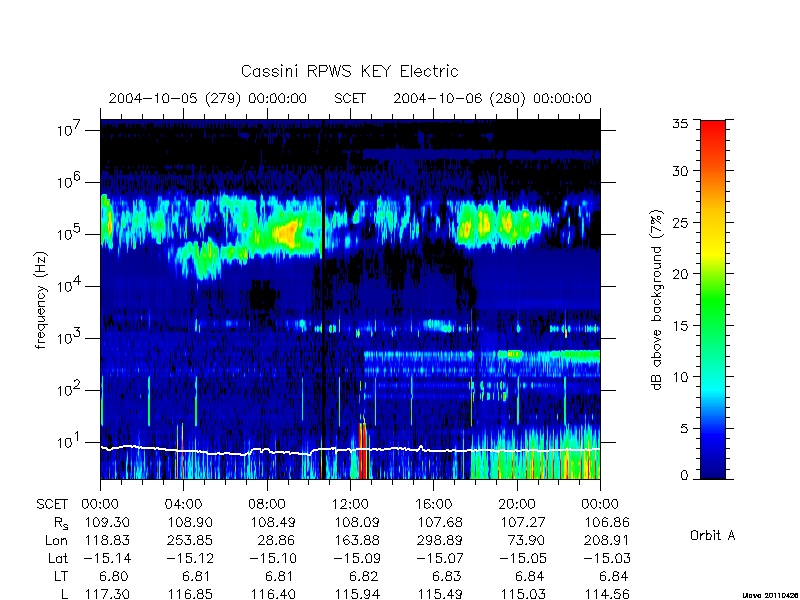Click the color bar value "5"
The image size is (800, 600).
pyautogui.click(x=684, y=429)
